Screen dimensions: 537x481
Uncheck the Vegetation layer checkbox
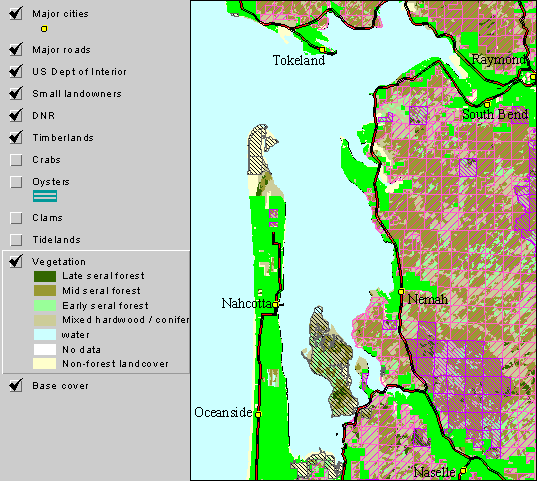(16, 262)
